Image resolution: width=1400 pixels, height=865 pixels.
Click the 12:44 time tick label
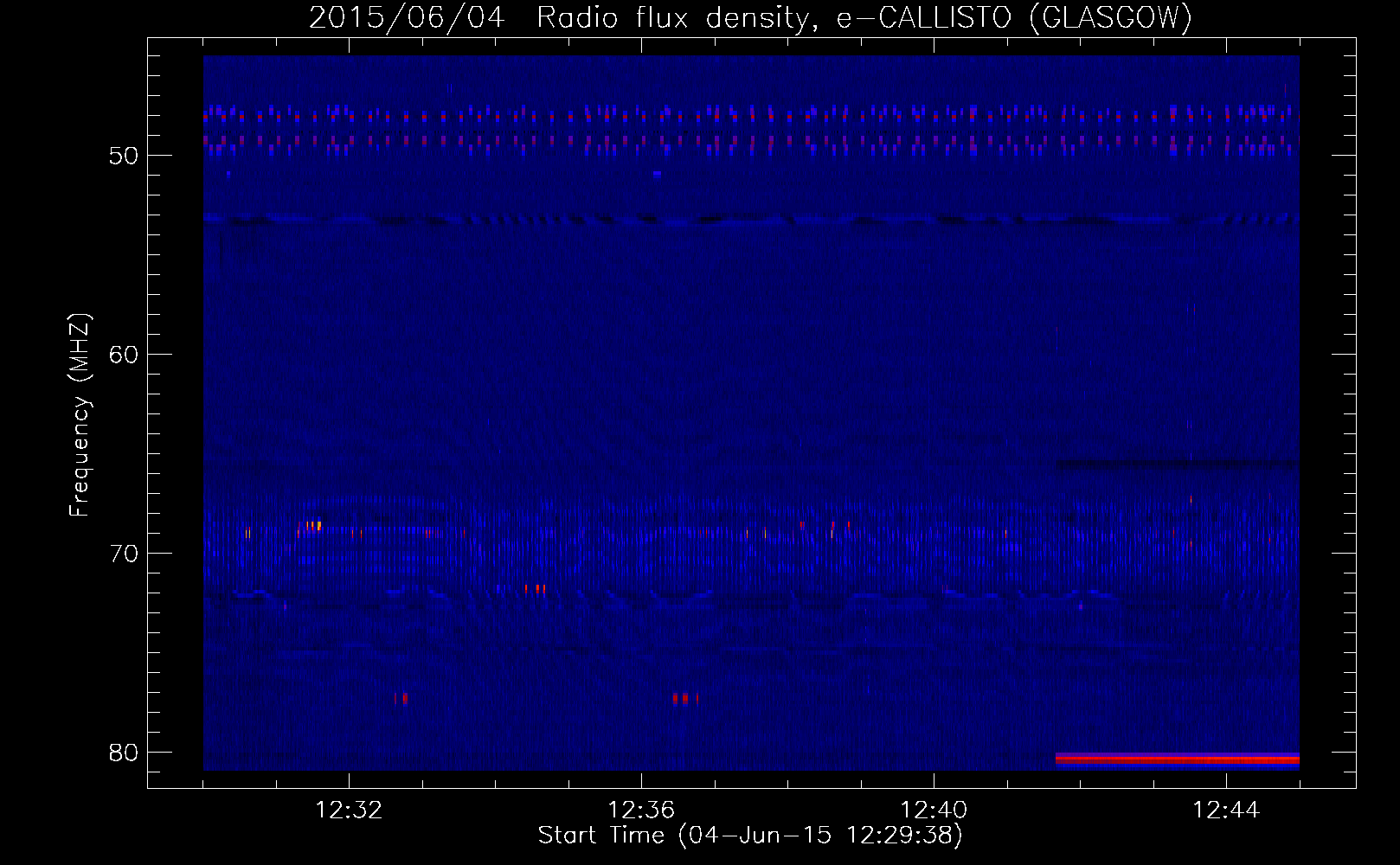tap(1226, 811)
